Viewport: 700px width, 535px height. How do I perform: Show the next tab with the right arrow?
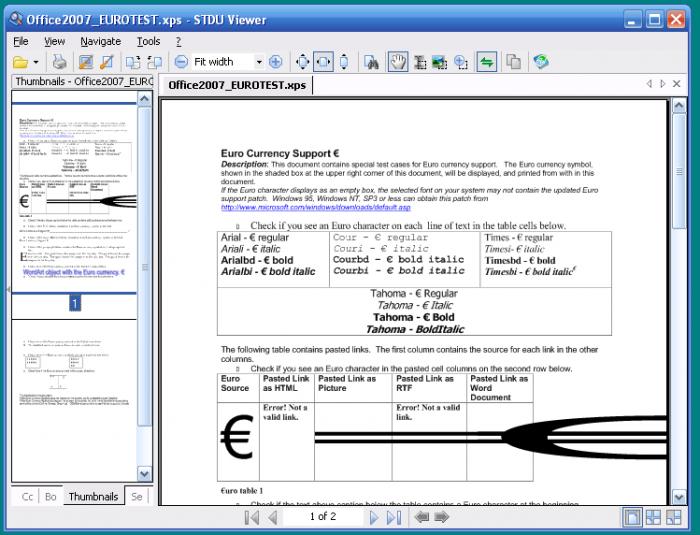click(662, 84)
